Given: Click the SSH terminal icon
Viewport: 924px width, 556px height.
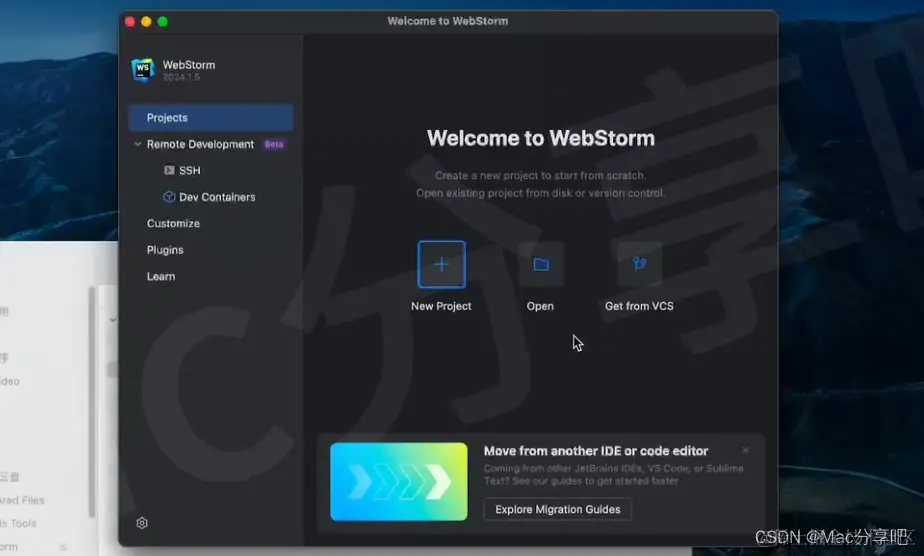Looking at the screenshot, I should (169, 170).
